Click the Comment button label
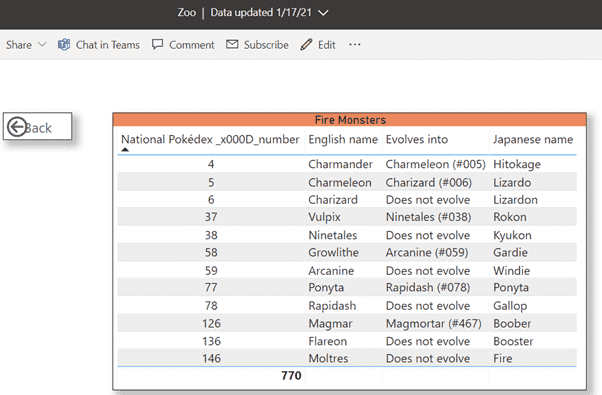Viewport: 602px width, 395px height. click(x=192, y=45)
